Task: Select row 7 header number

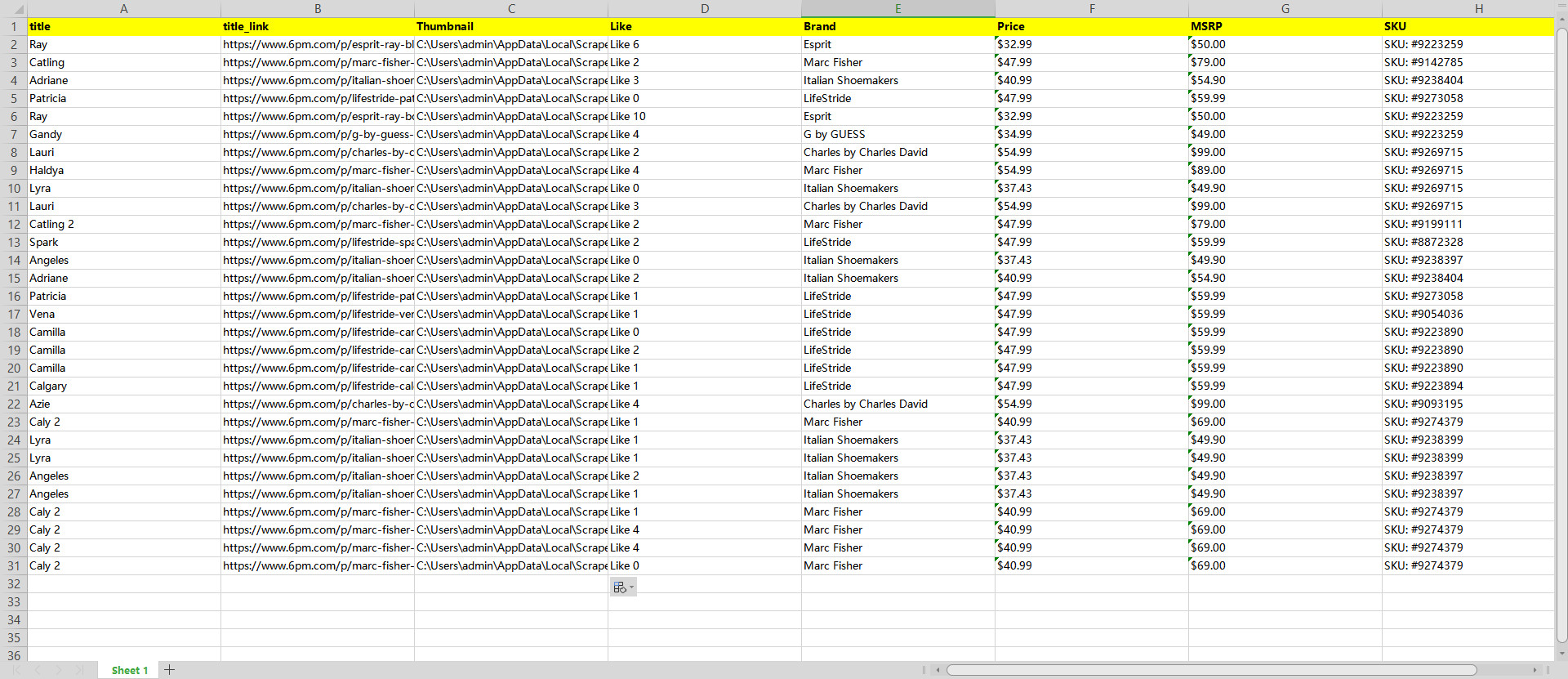Action: point(14,134)
